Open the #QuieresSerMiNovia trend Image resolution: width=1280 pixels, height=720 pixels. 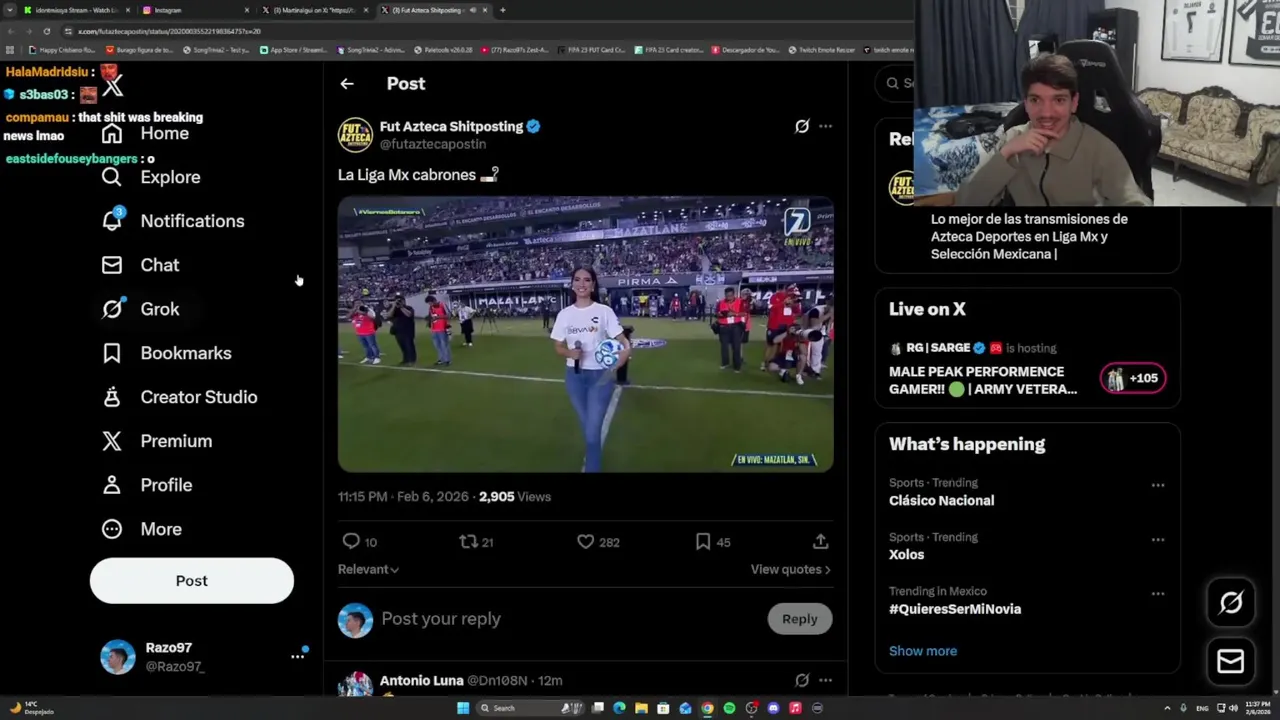tap(955, 609)
